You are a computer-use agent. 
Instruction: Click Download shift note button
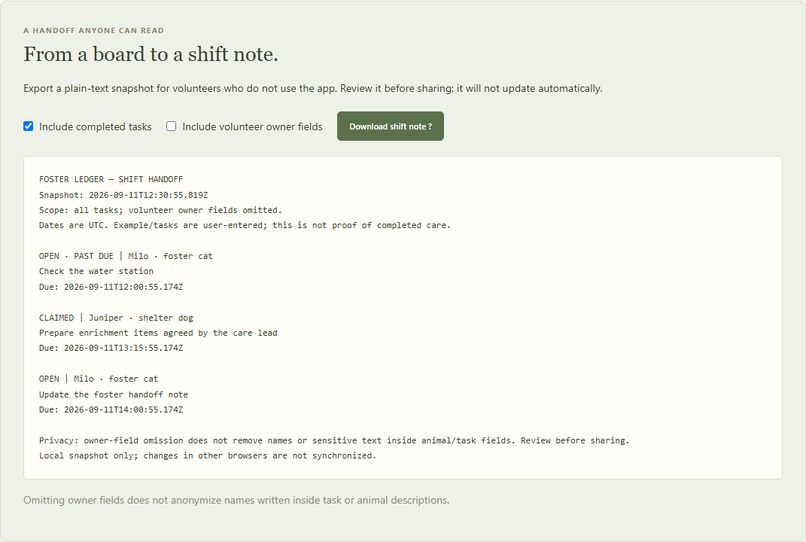pyautogui.click(x=390, y=126)
